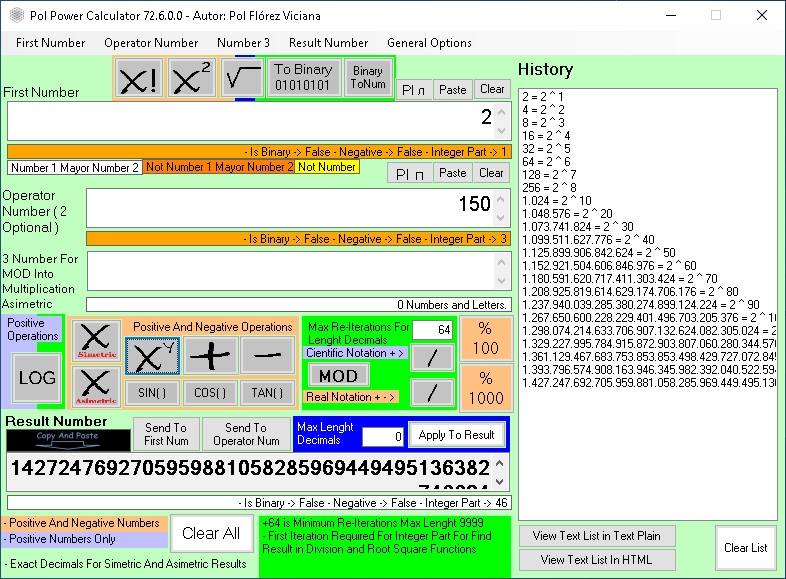
Task: Click the Simetric multiplication X button
Action: [x=96, y=341]
